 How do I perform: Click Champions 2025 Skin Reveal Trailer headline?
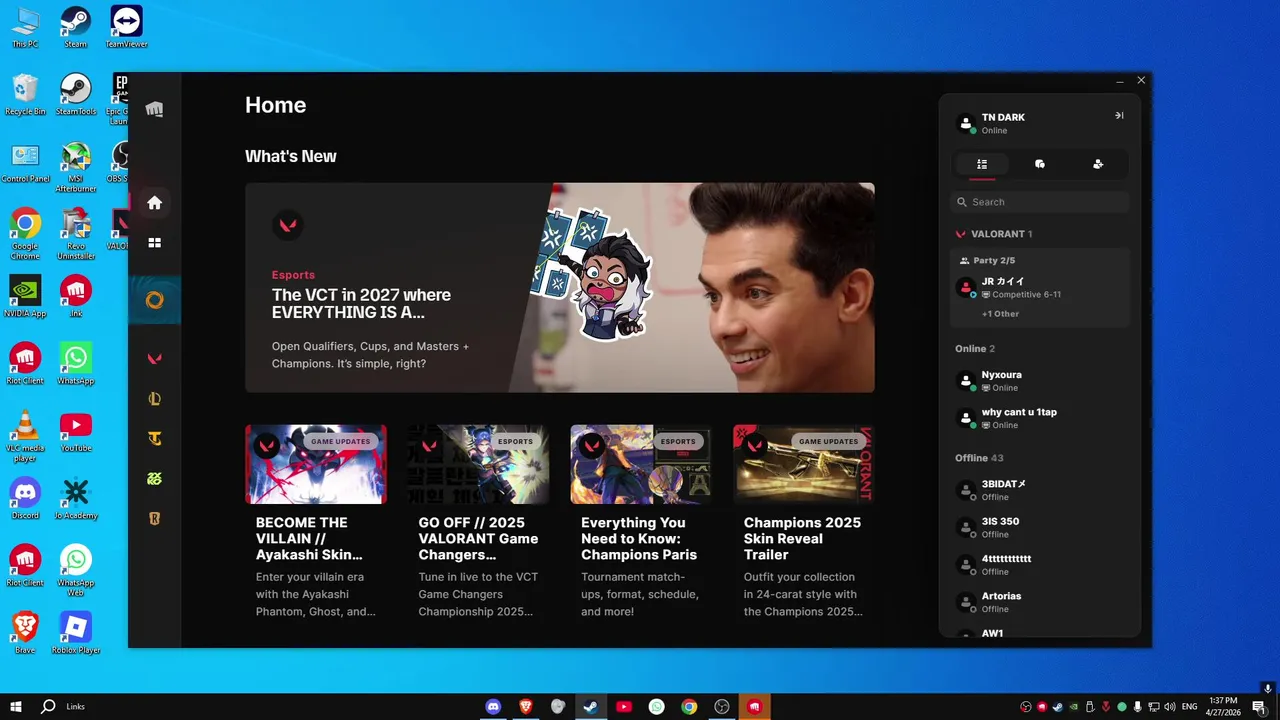tap(802, 538)
